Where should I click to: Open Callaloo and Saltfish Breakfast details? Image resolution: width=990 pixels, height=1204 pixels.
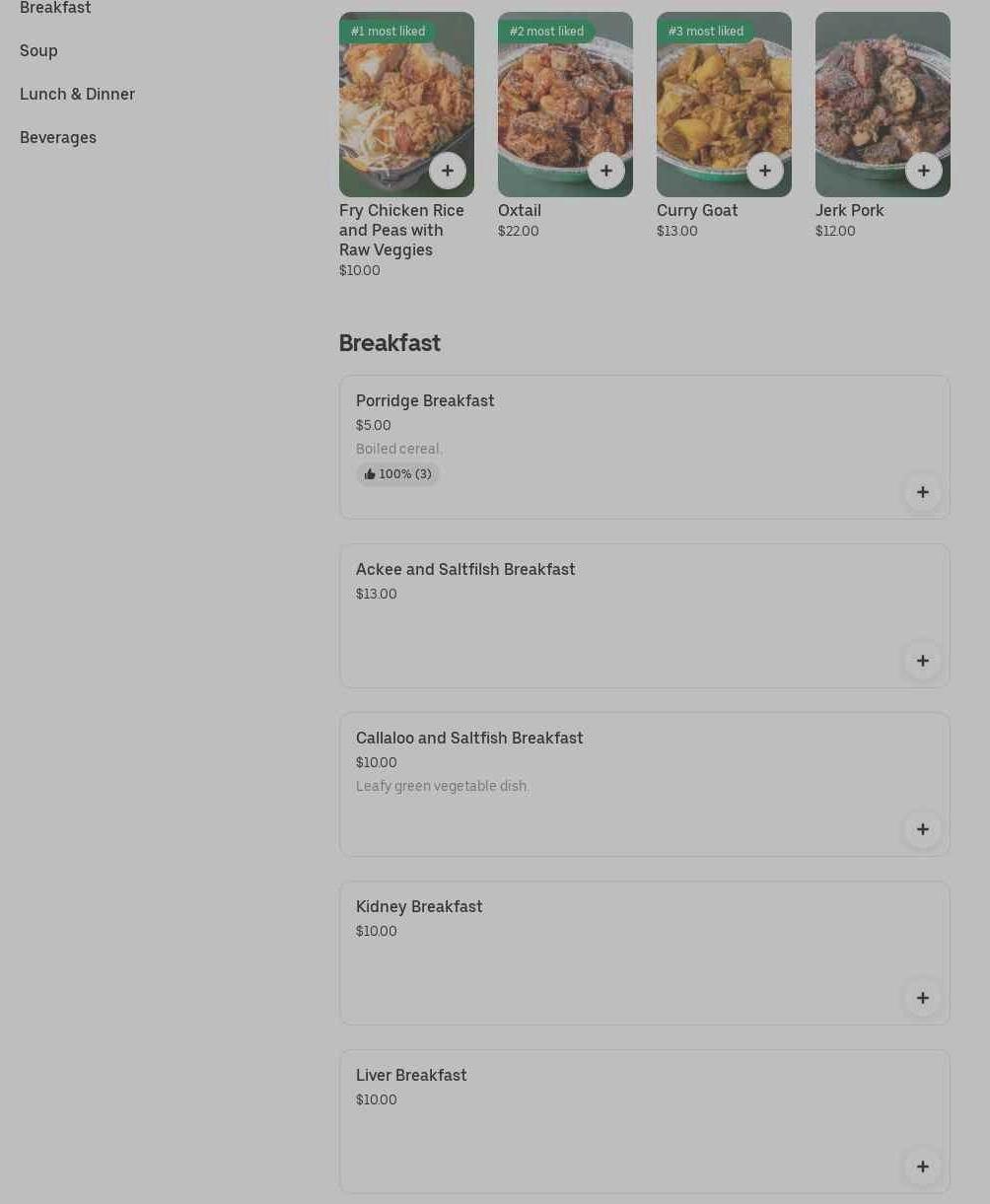(645, 784)
